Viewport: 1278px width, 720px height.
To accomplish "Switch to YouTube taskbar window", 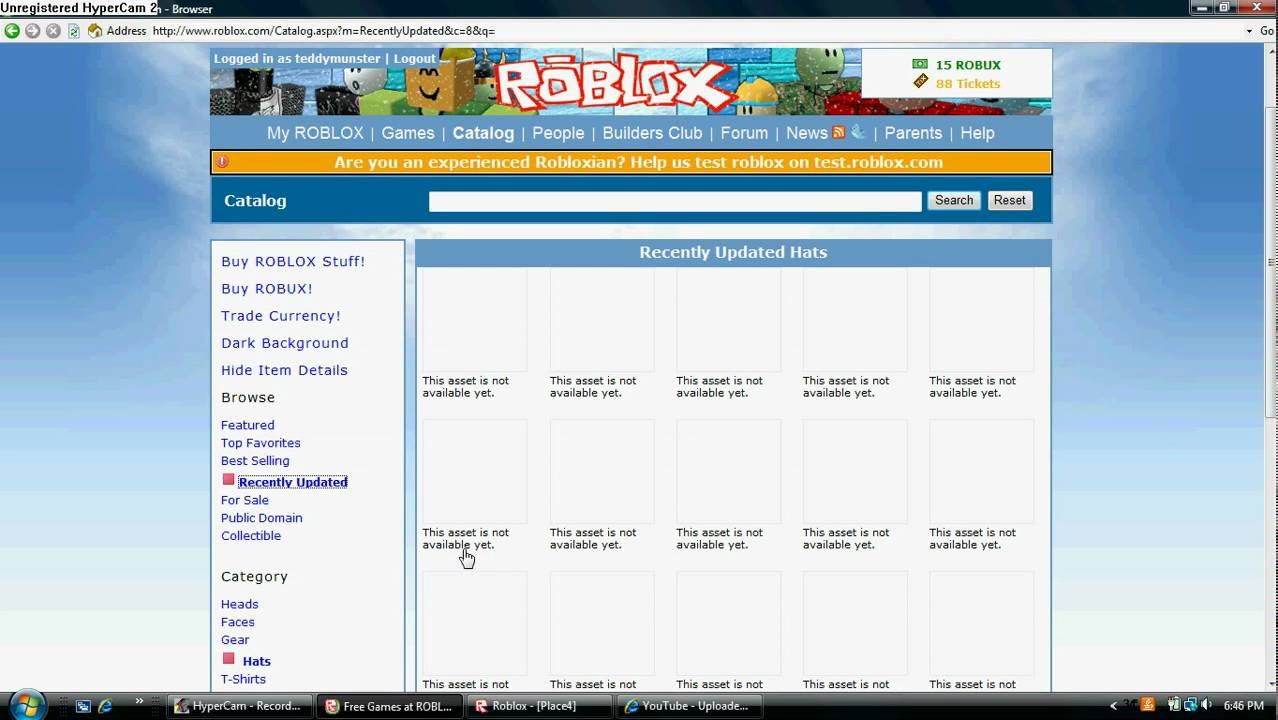I will point(688,706).
